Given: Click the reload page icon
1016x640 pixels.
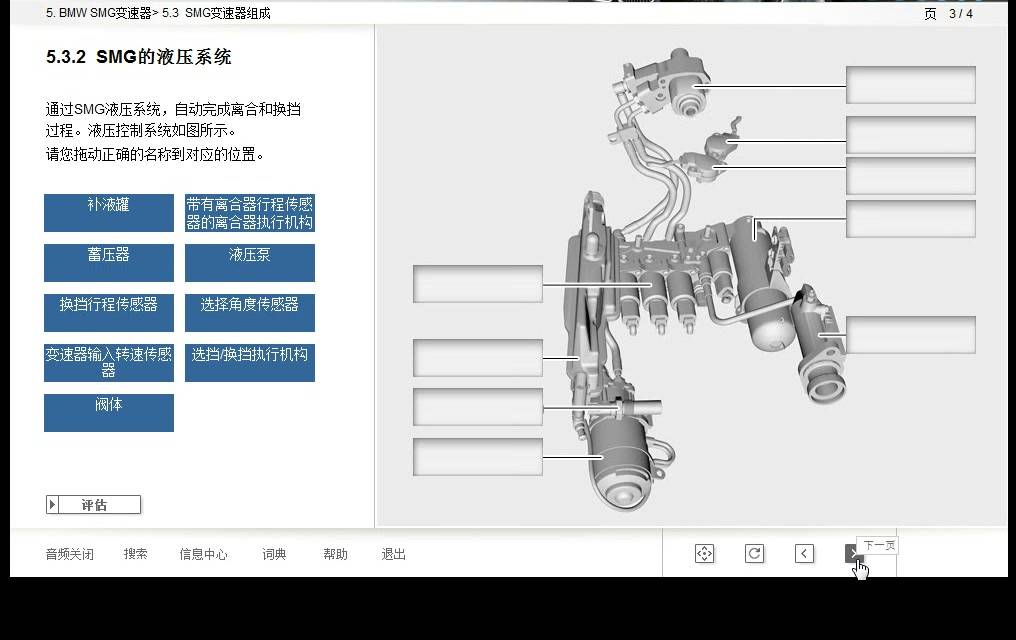Looking at the screenshot, I should (754, 554).
